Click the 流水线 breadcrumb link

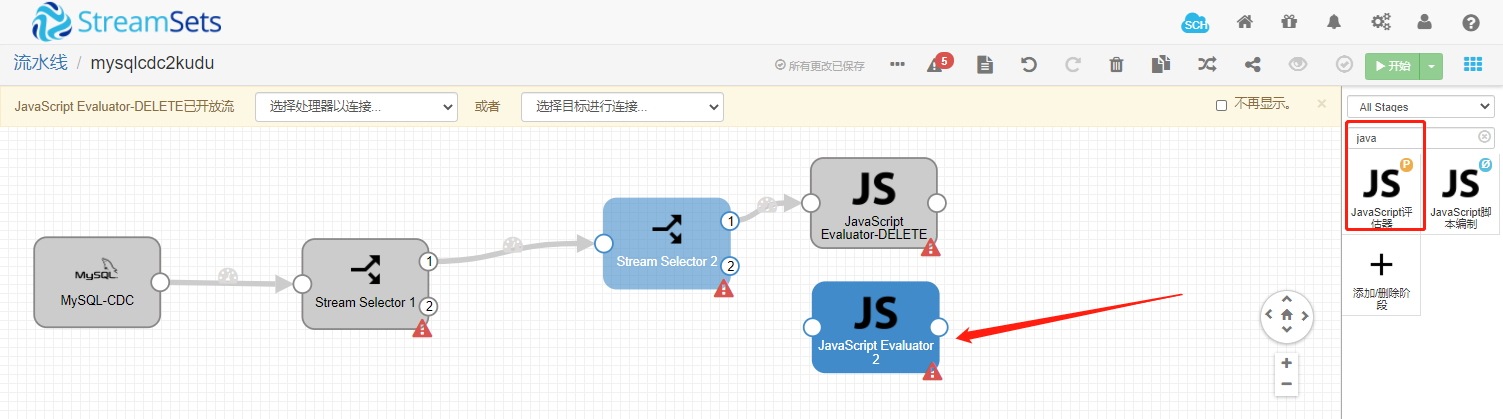pos(40,63)
